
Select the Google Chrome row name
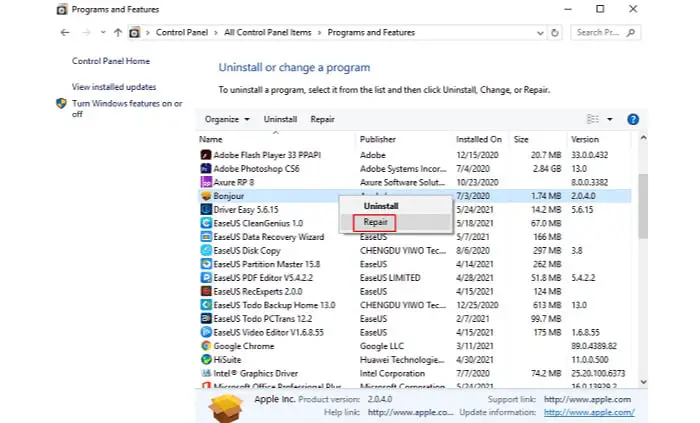(x=244, y=346)
